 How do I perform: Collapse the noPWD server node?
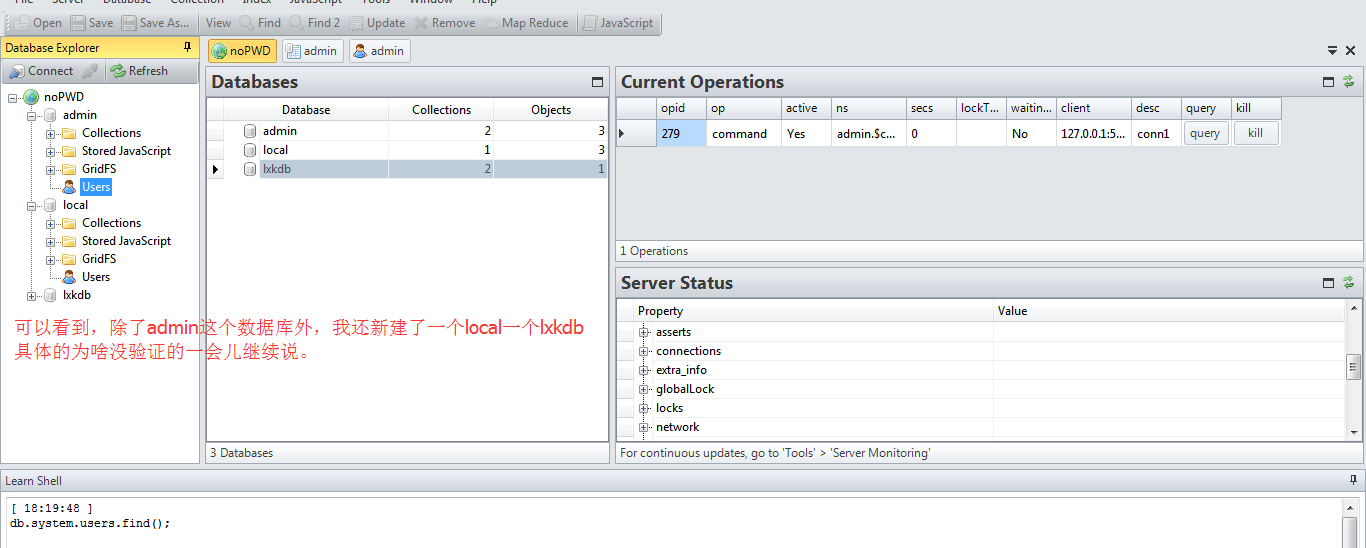click(13, 97)
